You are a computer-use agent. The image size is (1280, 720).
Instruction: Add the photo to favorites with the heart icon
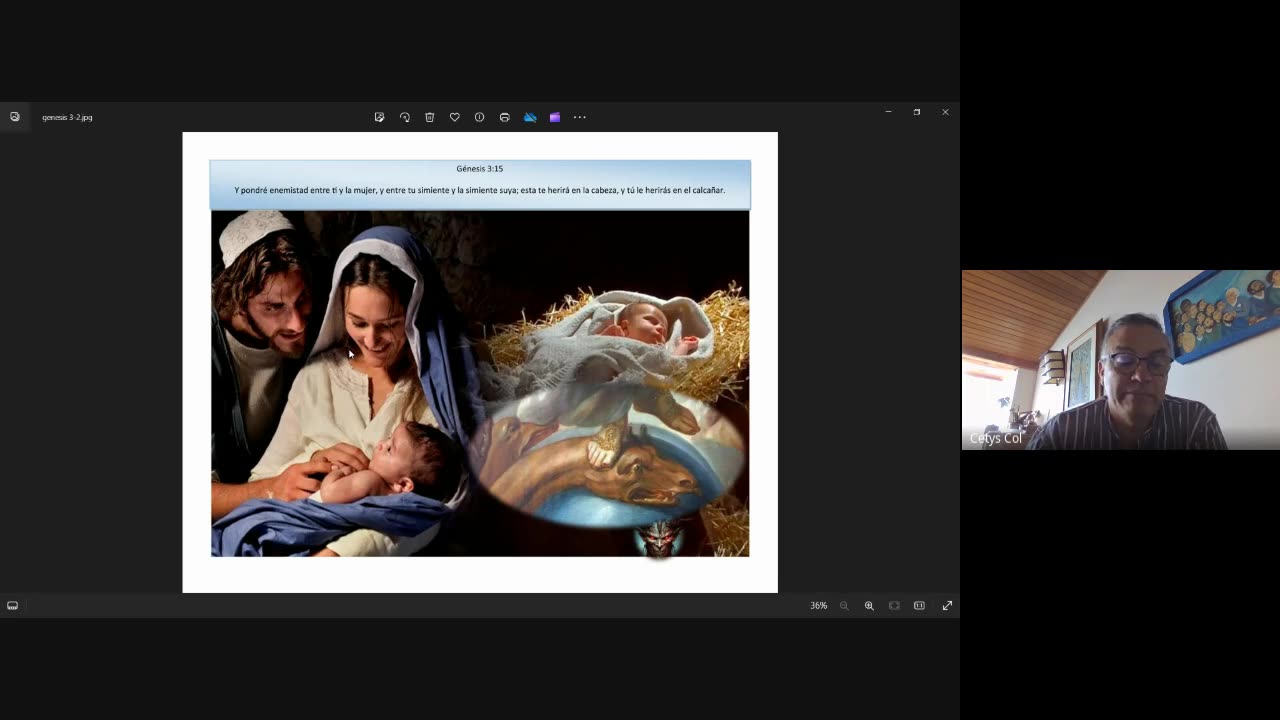pyautogui.click(x=454, y=117)
